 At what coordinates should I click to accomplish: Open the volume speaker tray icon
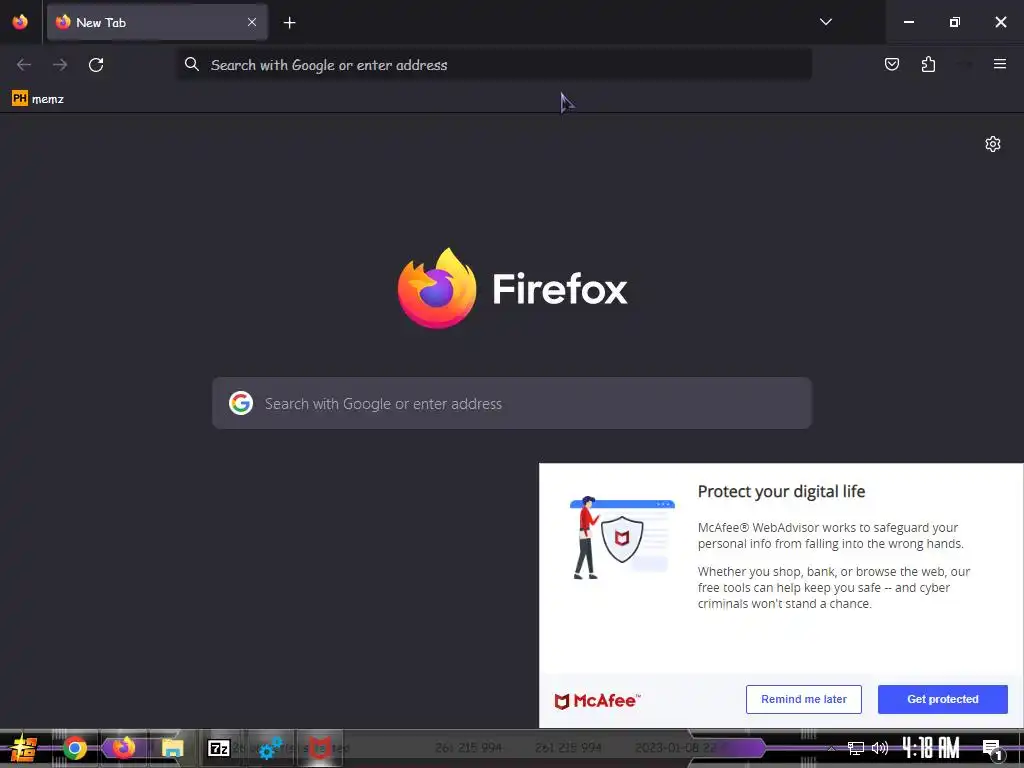coord(880,748)
